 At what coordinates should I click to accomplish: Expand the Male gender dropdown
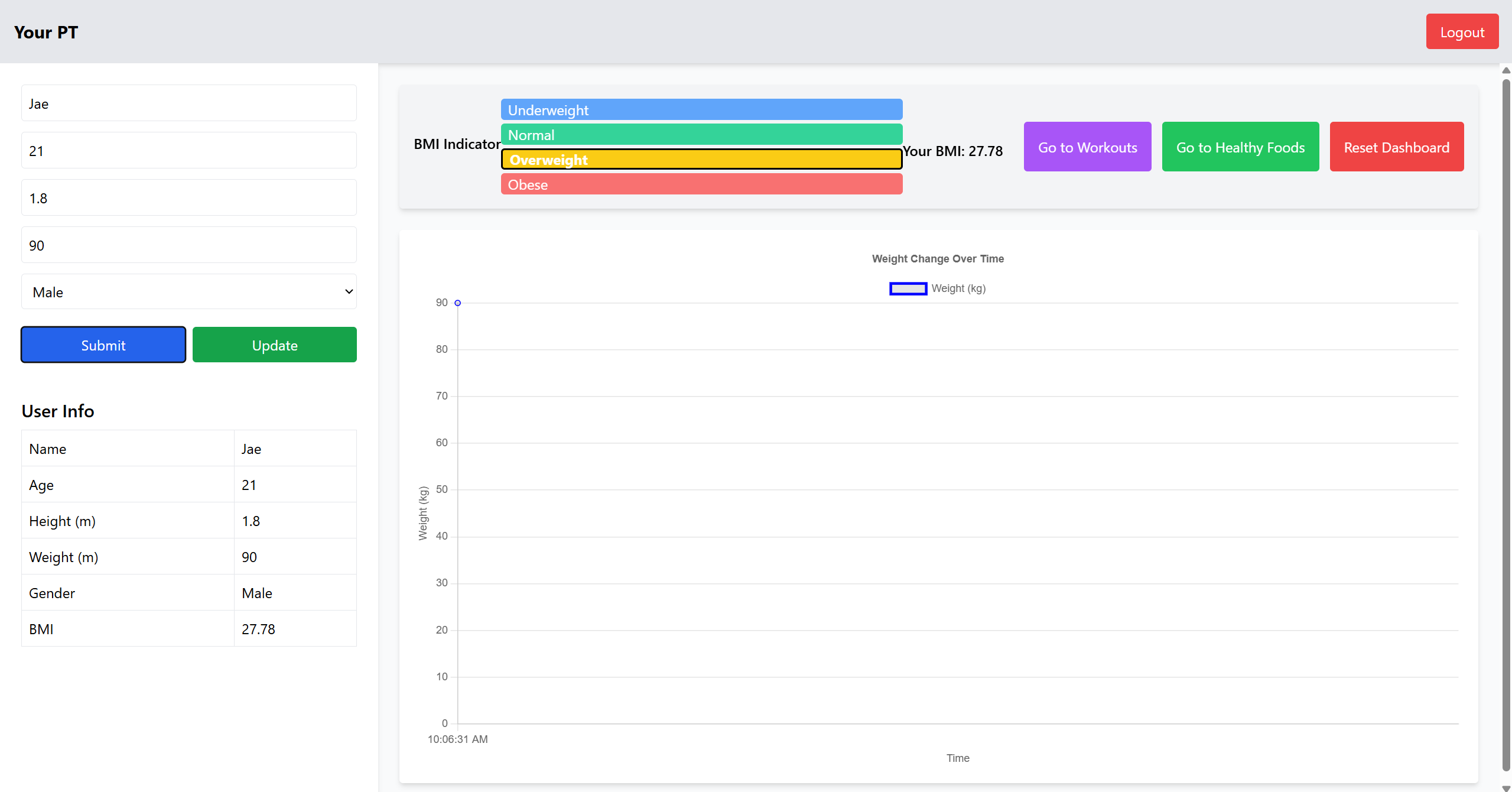click(x=188, y=291)
